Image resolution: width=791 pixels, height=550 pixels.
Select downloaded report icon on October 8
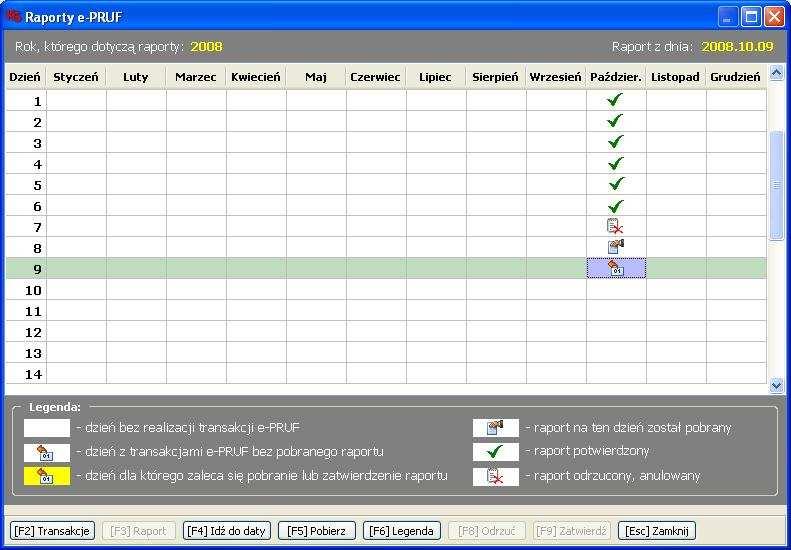coord(615,246)
